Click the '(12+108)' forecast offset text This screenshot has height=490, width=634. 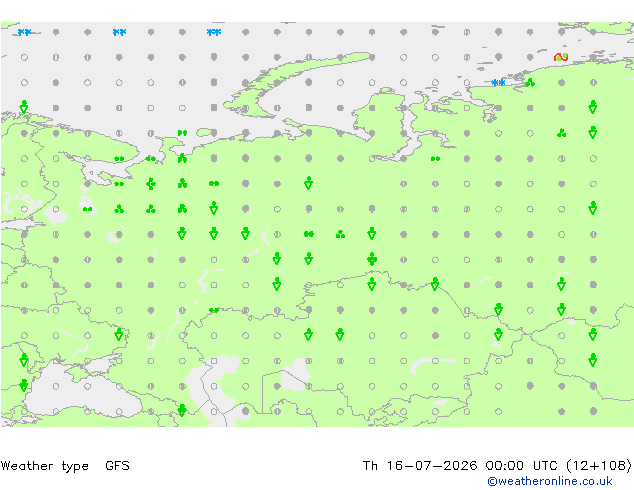pyautogui.click(x=599, y=466)
